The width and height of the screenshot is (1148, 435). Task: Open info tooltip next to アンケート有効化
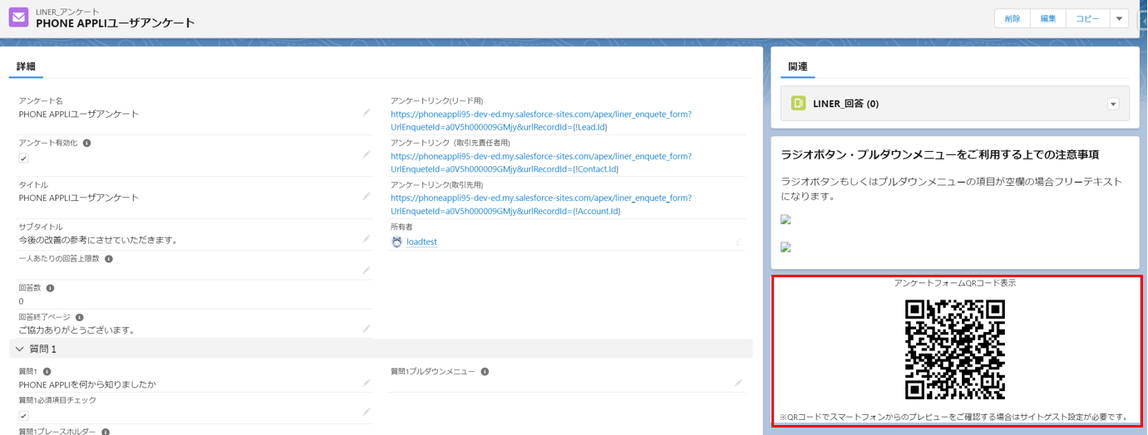[x=86, y=143]
